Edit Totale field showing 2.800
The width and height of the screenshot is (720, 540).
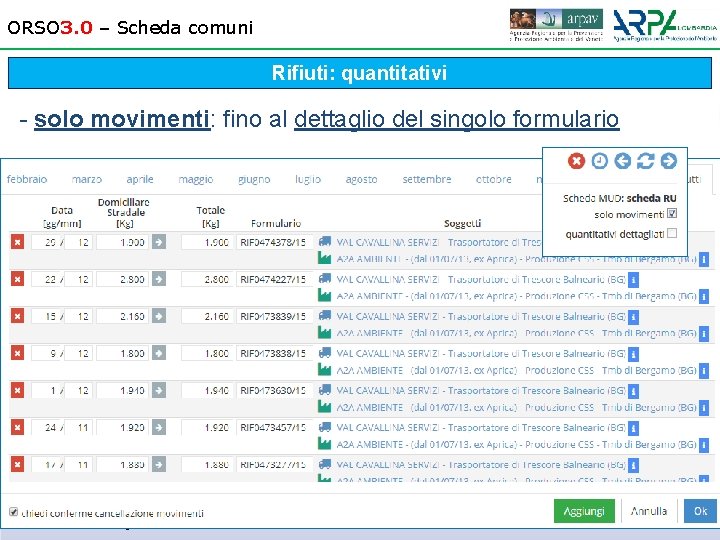[x=207, y=279]
